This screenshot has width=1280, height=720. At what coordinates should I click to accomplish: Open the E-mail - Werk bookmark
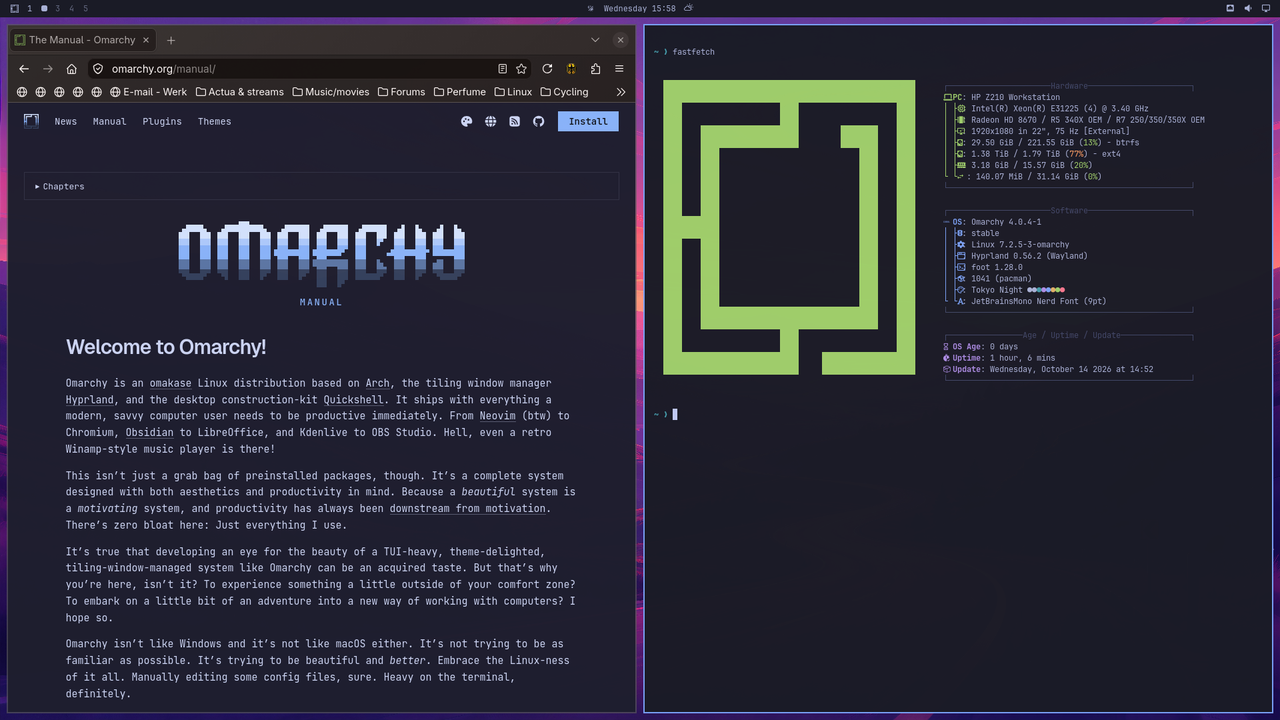tap(148, 92)
